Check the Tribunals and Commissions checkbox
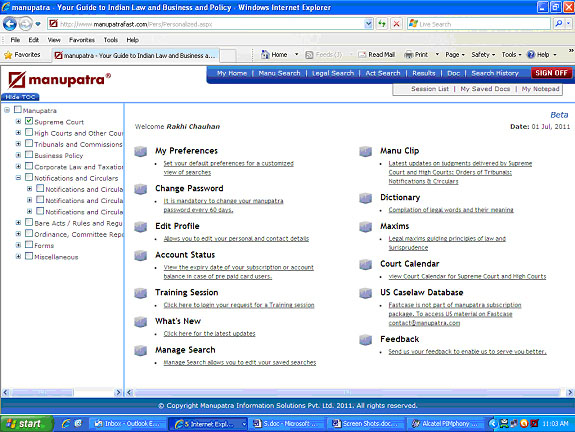 (x=29, y=143)
